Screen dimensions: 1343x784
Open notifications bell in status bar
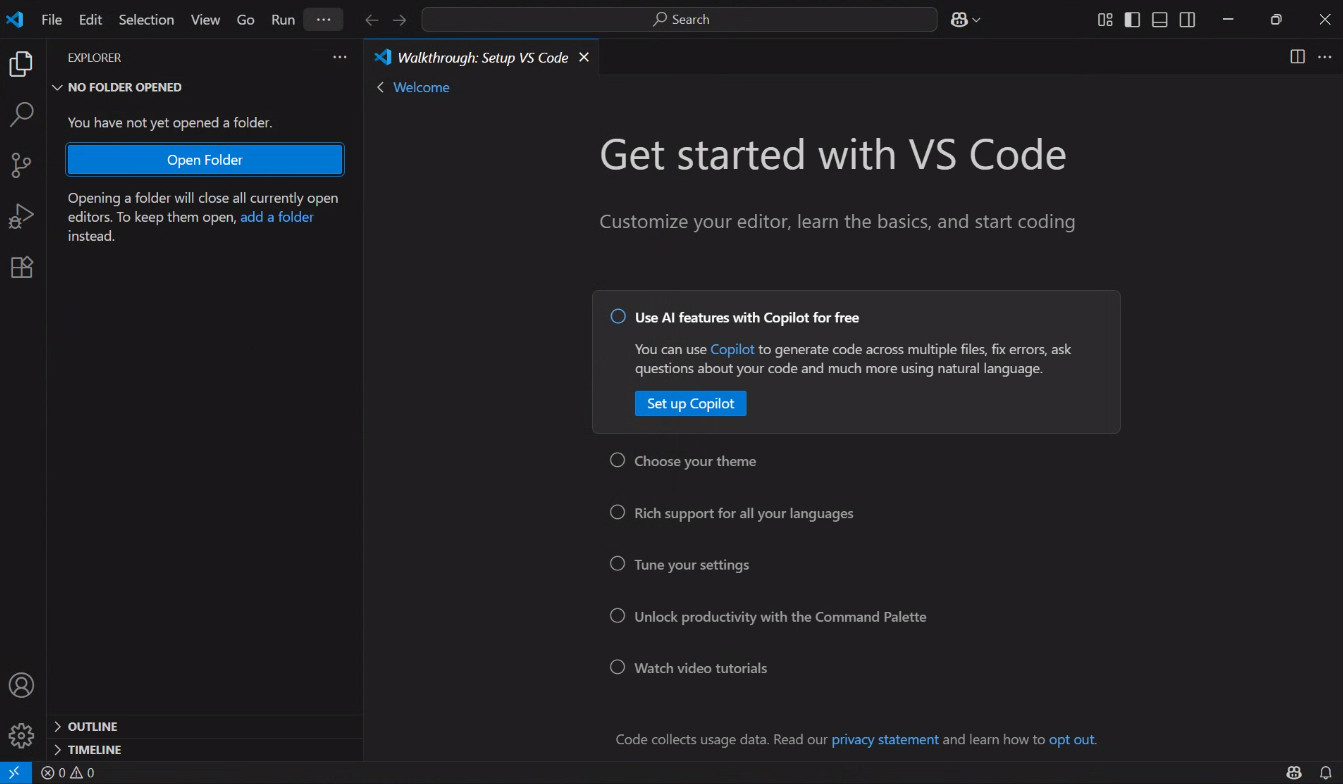click(1325, 773)
